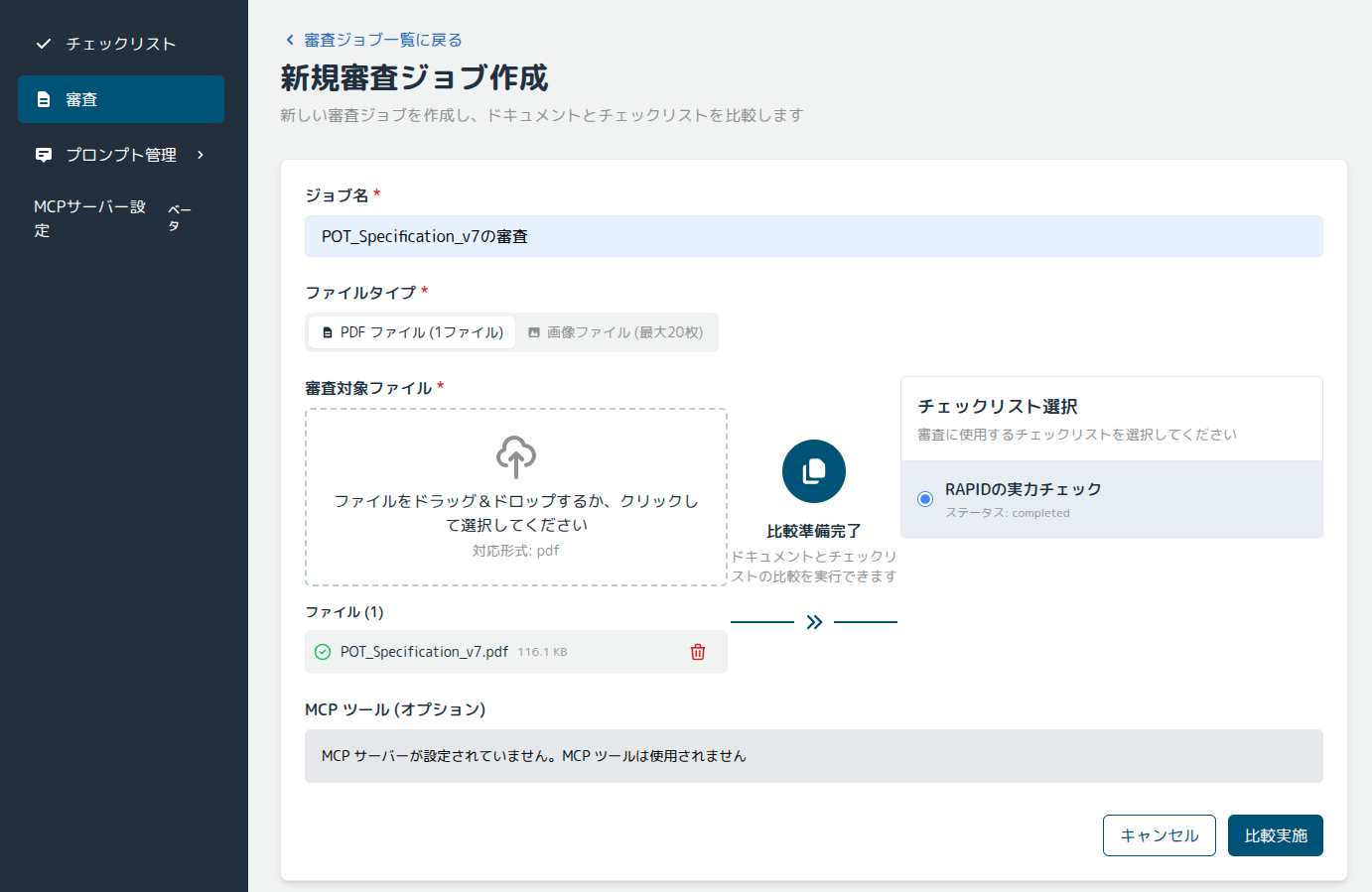Click the green checkmark beside POT_Specification_v7.pdf
The image size is (1372, 892).
point(323,652)
